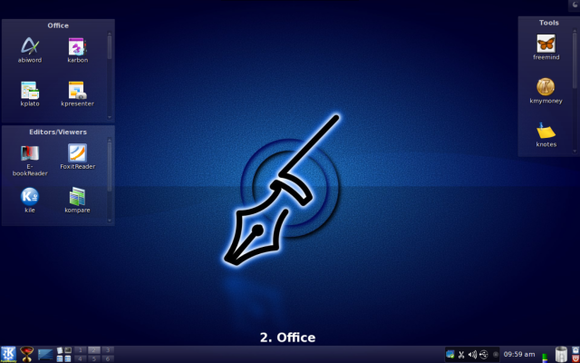Open the USB device notifier tray icon
The width and height of the screenshot is (580, 363).
point(483,354)
